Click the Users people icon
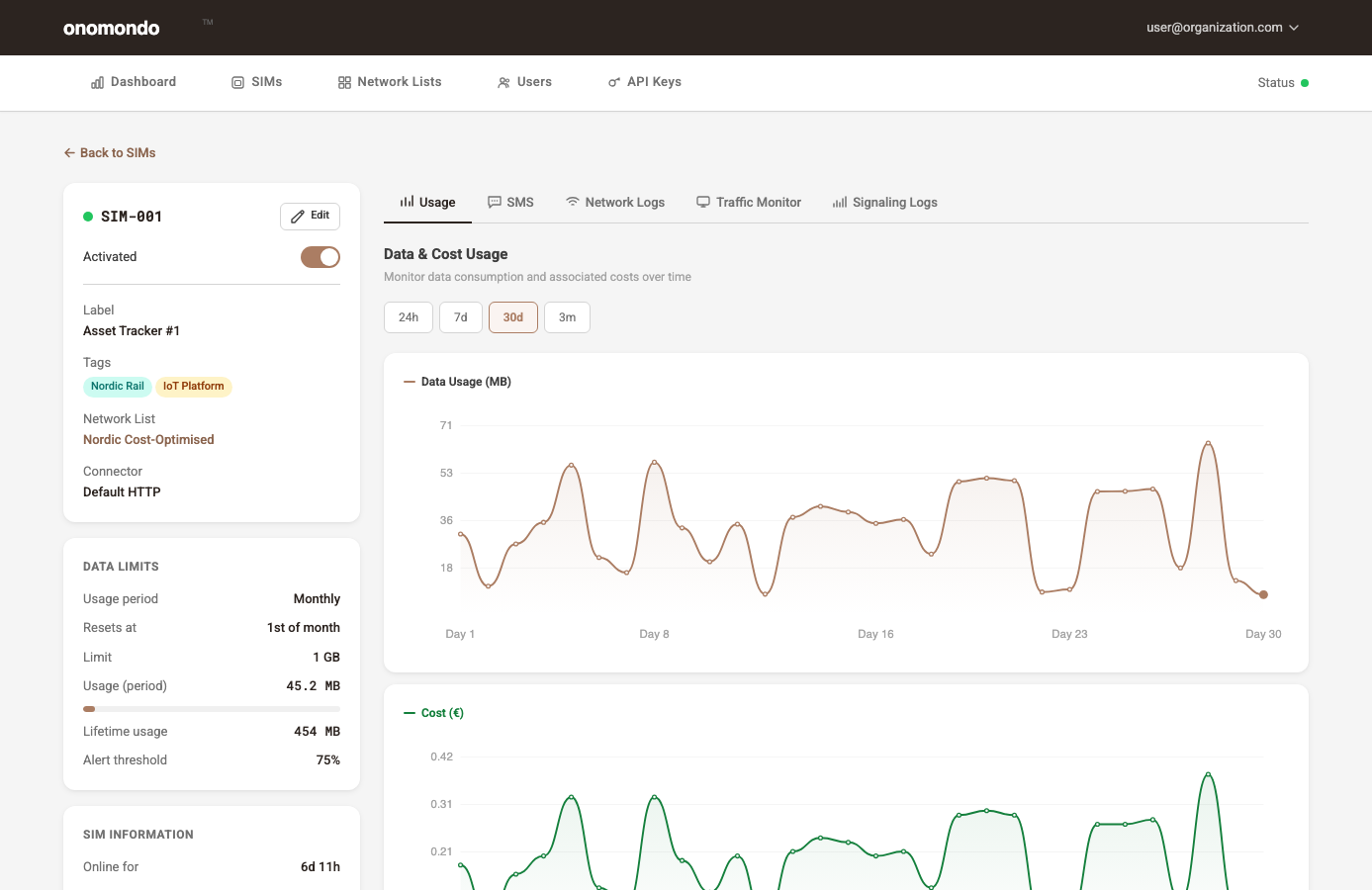Image resolution: width=1372 pixels, height=890 pixels. (503, 83)
